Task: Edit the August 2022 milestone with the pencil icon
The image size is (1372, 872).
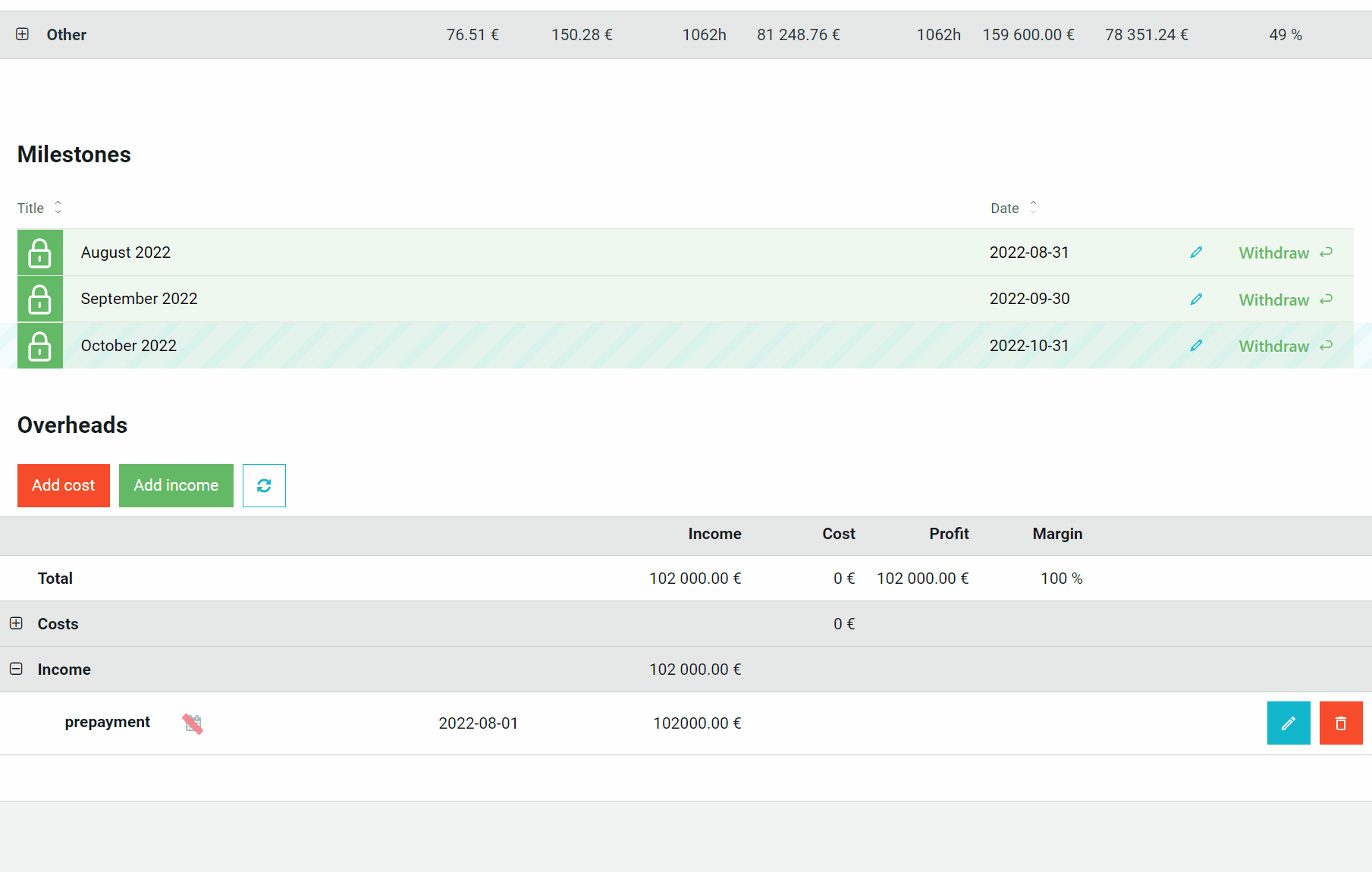Action: [x=1196, y=253]
